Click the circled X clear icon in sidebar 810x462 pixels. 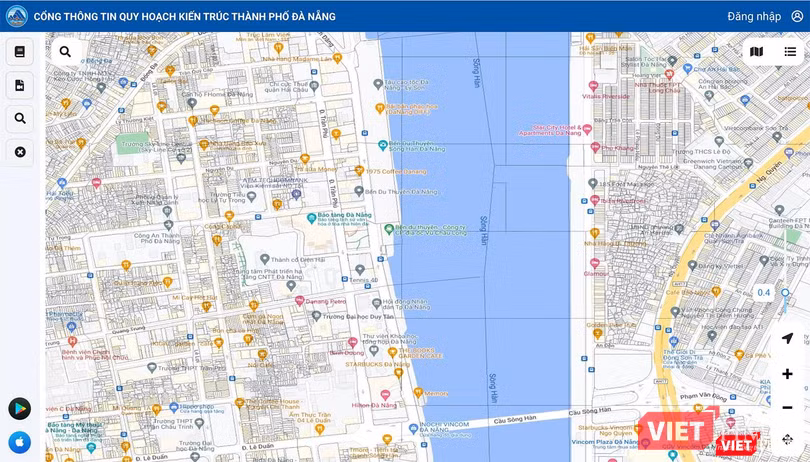tap(20, 152)
